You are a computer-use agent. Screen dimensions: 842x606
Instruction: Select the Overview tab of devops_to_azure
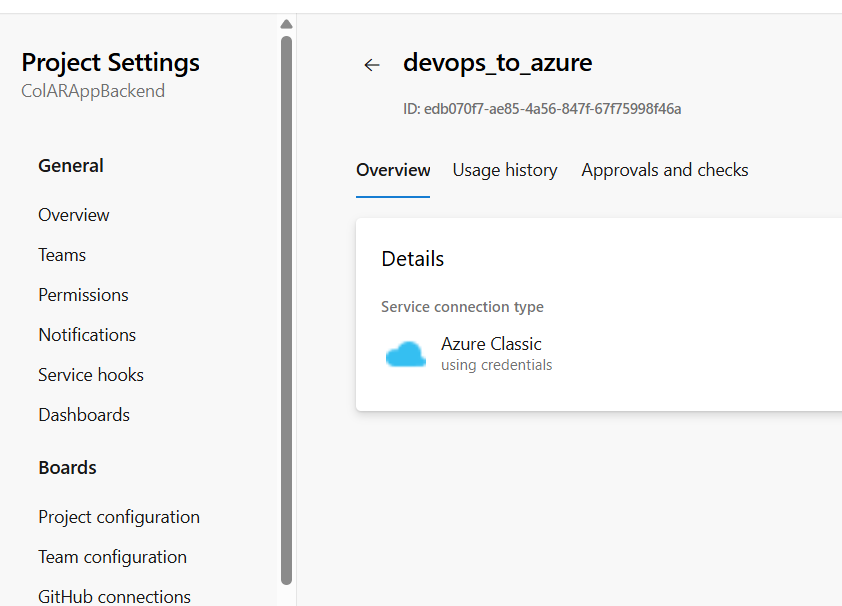coord(393,170)
